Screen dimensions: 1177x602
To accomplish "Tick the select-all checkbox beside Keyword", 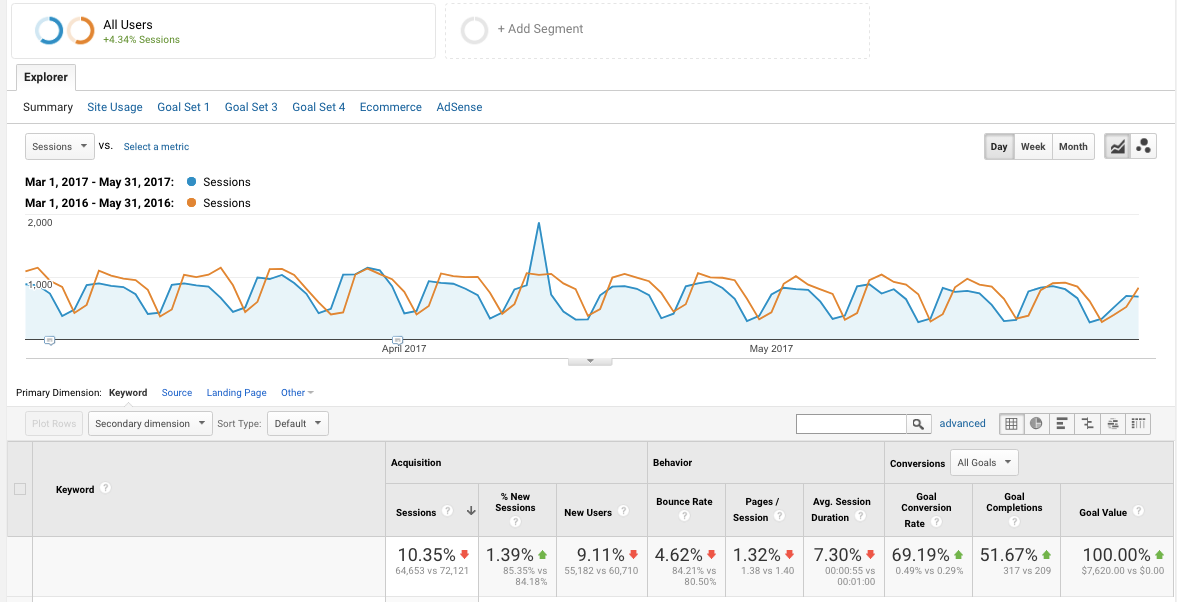I will [x=20, y=489].
